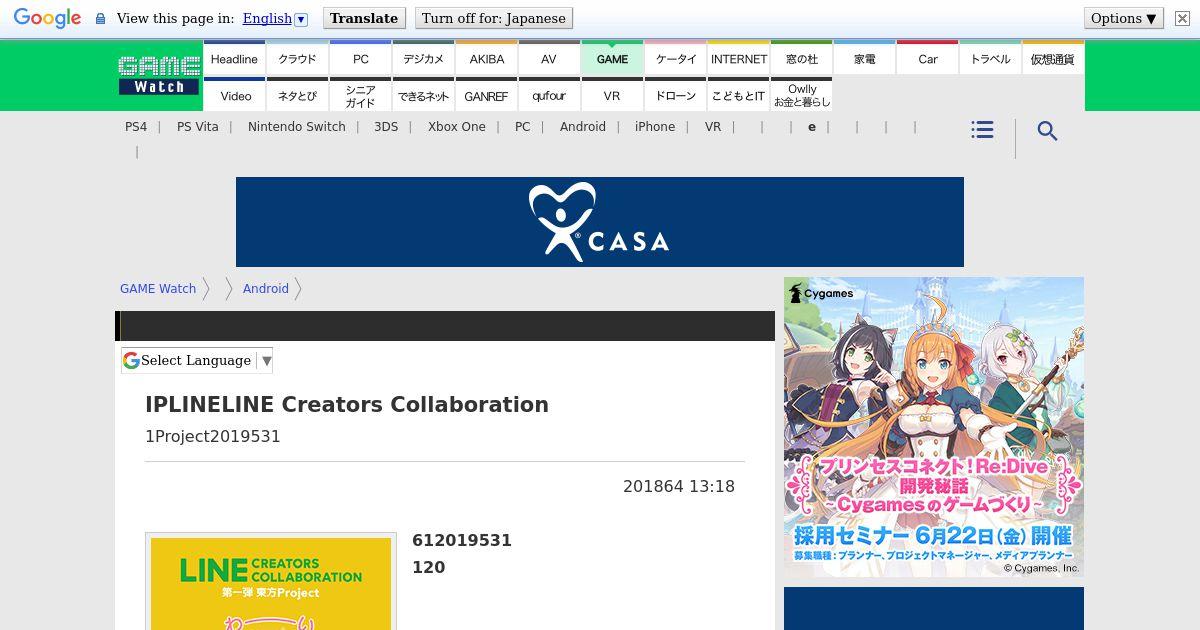The width and height of the screenshot is (1200, 630).
Task: Open the AKIBA tab
Action: point(486,58)
